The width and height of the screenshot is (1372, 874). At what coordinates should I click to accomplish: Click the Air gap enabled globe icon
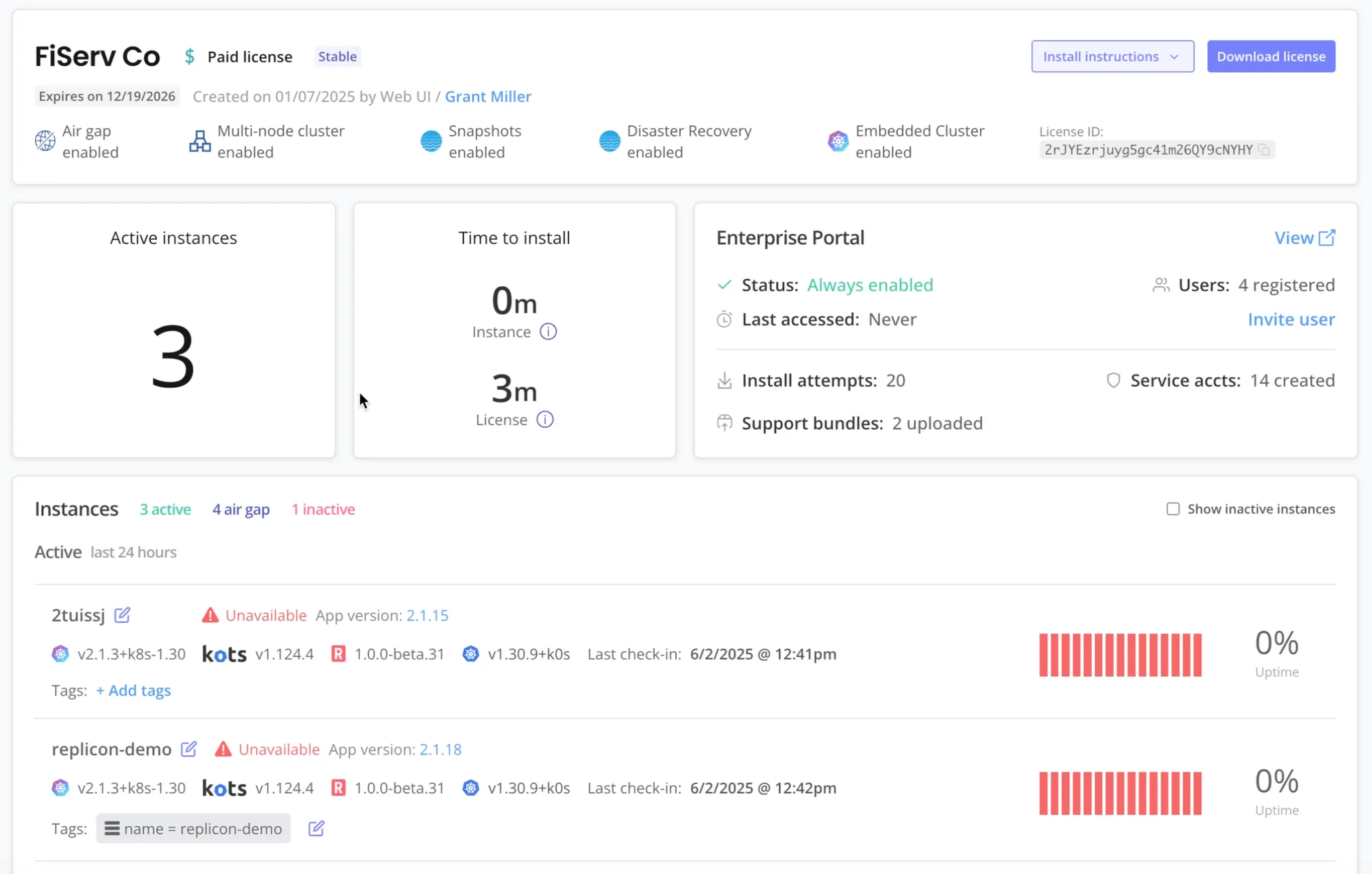45,141
